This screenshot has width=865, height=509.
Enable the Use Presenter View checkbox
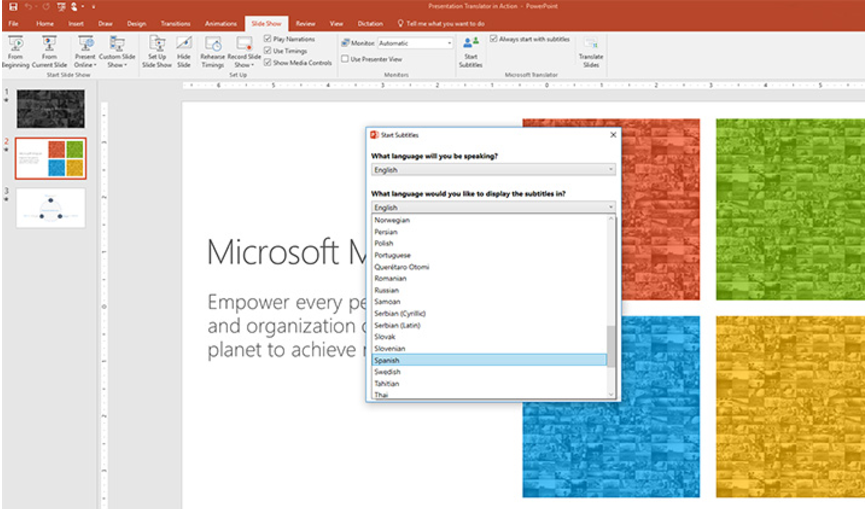click(345, 58)
